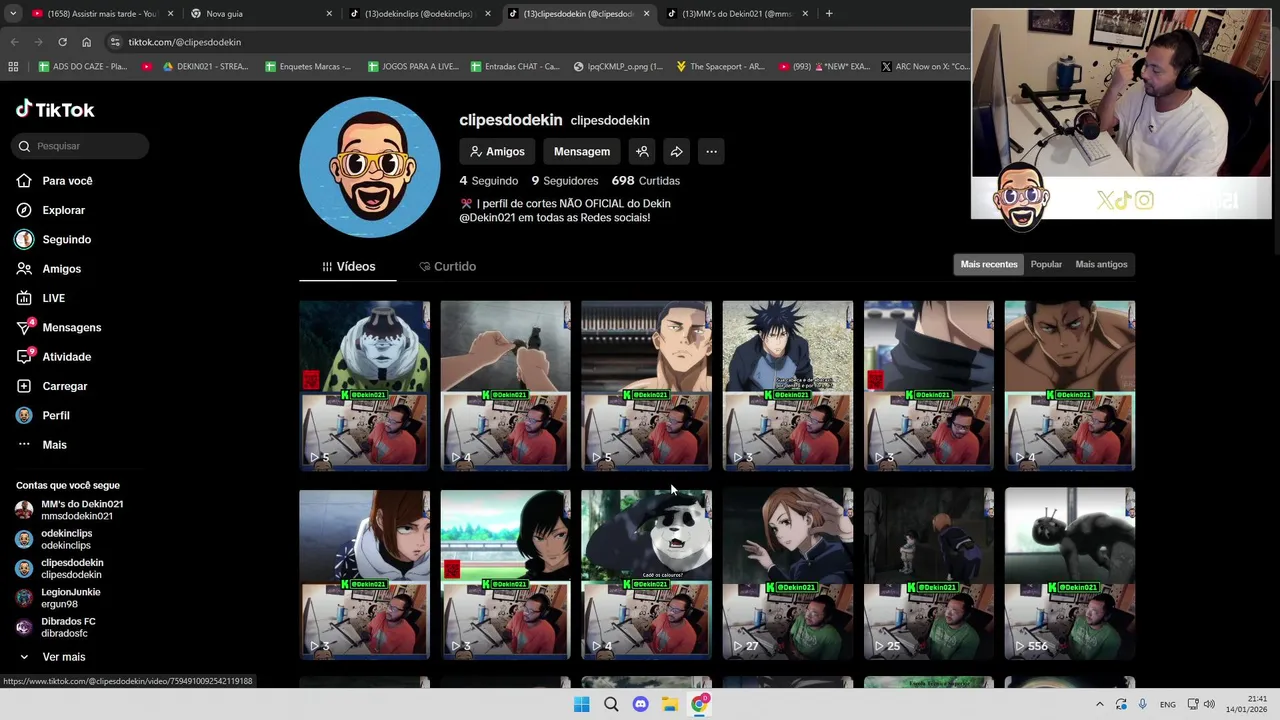Sort videos by Mais recentes
The image size is (1280, 720).
point(989,264)
